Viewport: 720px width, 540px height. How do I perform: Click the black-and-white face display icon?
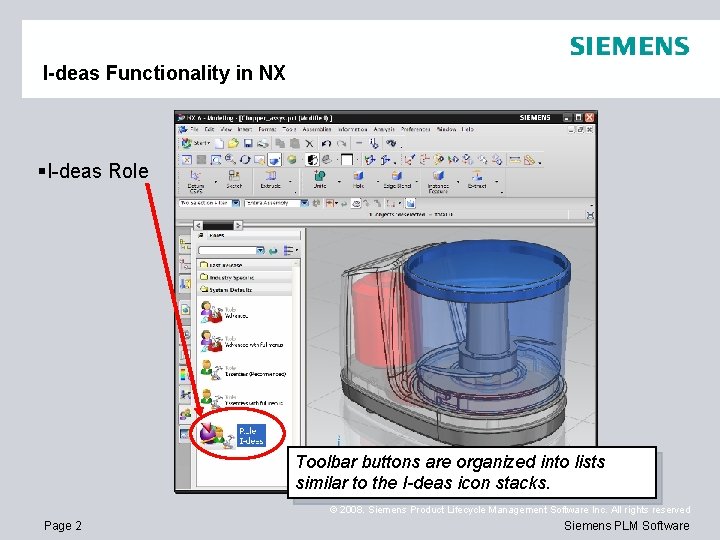pos(312,159)
